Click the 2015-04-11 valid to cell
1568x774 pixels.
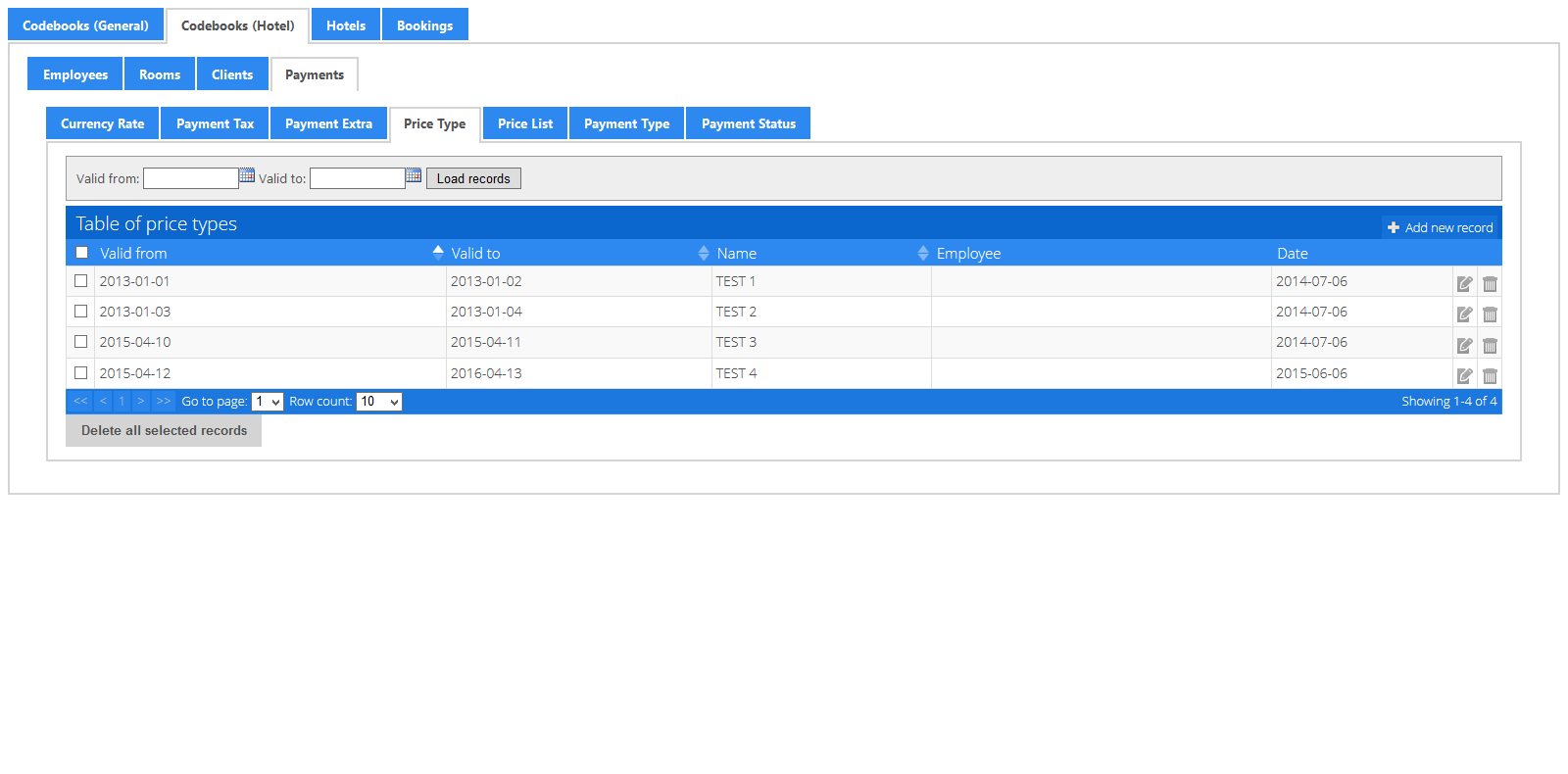(579, 342)
